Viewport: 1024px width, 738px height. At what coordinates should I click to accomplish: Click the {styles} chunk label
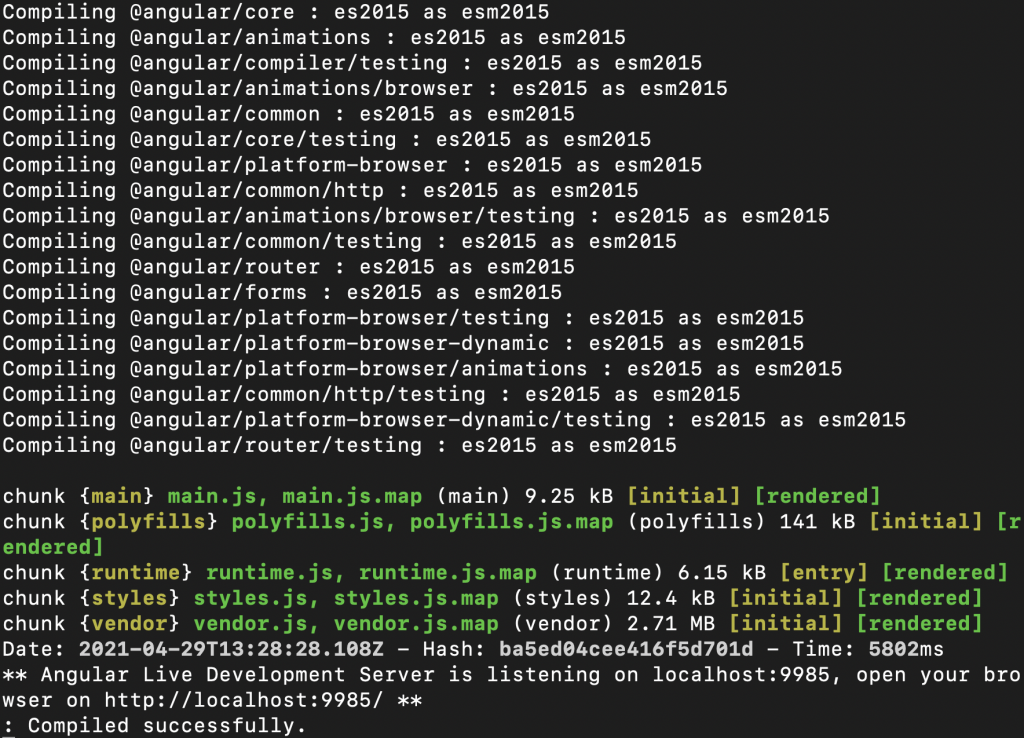click(129, 599)
